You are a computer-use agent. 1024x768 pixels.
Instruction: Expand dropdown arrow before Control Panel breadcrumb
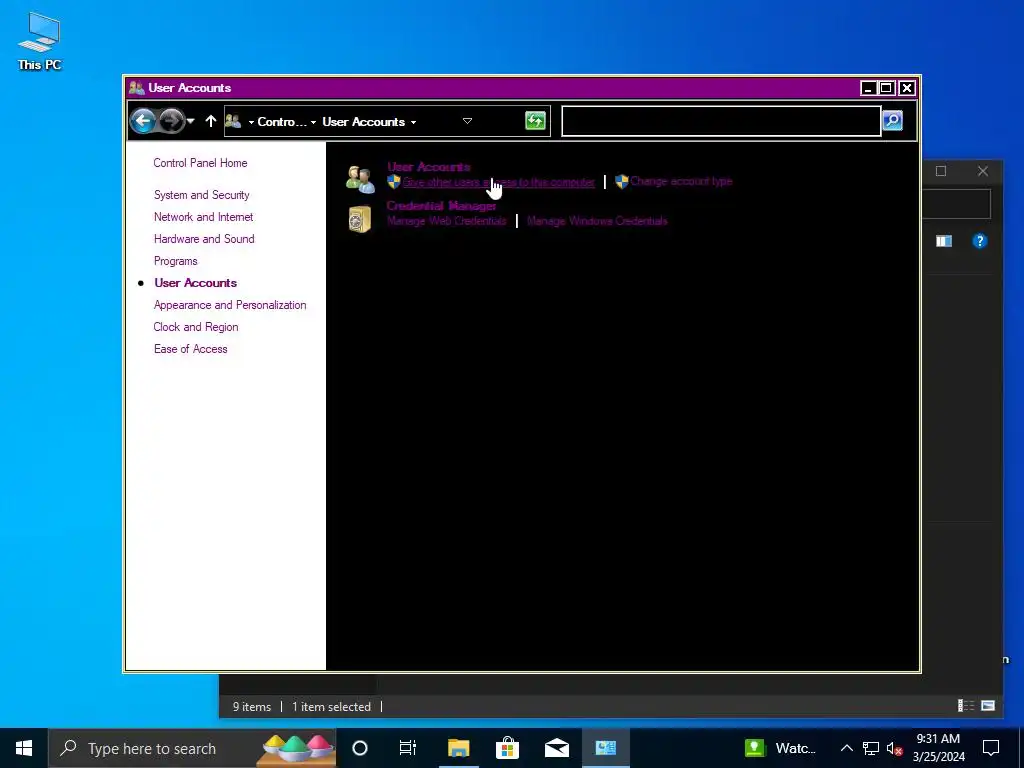pos(251,122)
